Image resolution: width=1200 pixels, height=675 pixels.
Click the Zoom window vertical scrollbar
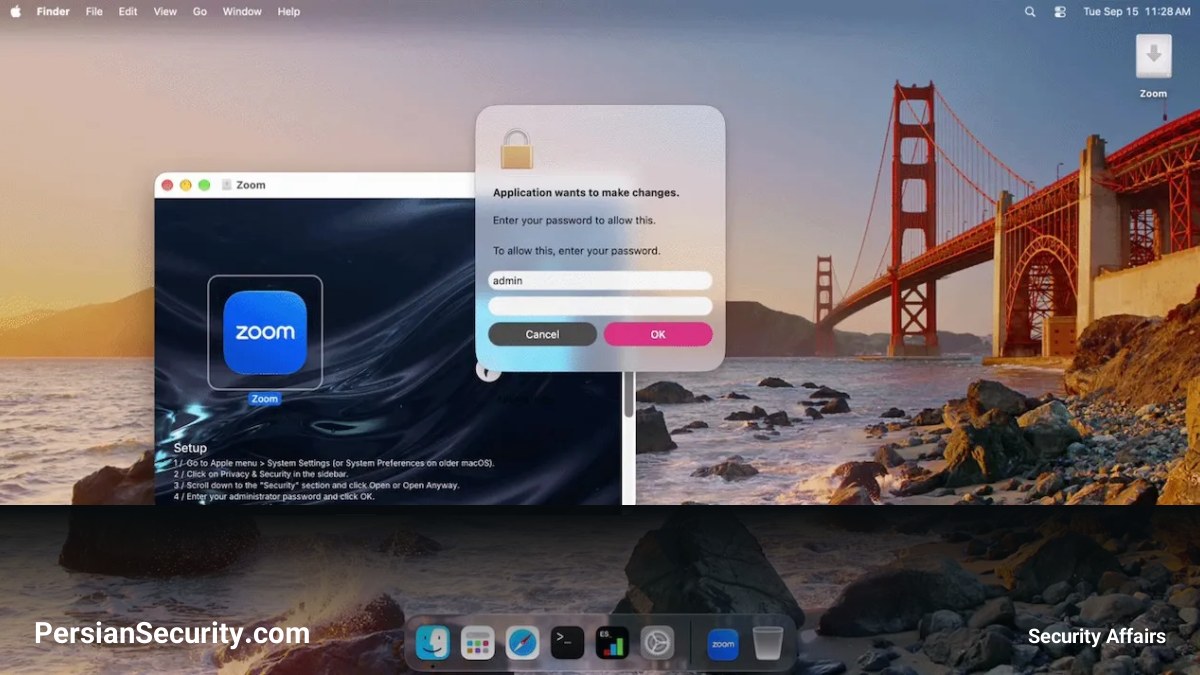point(629,395)
